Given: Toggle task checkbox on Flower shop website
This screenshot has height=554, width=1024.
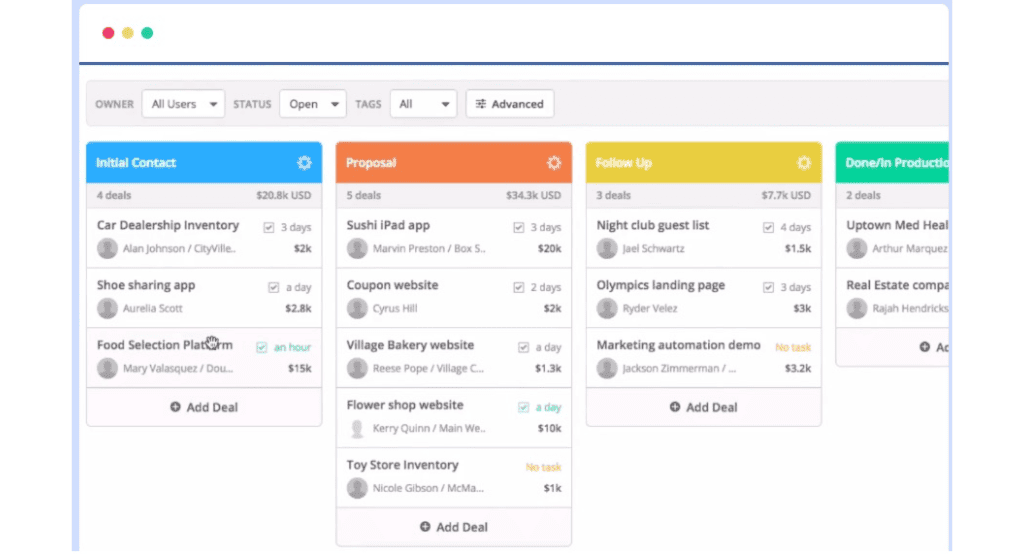Looking at the screenshot, I should point(523,408).
